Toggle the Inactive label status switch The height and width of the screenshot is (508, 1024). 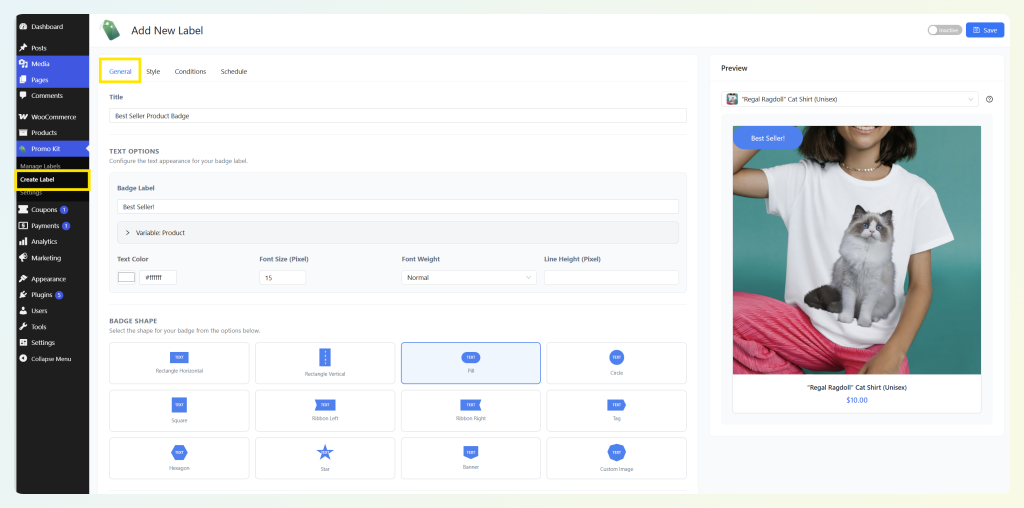pyautogui.click(x=944, y=30)
